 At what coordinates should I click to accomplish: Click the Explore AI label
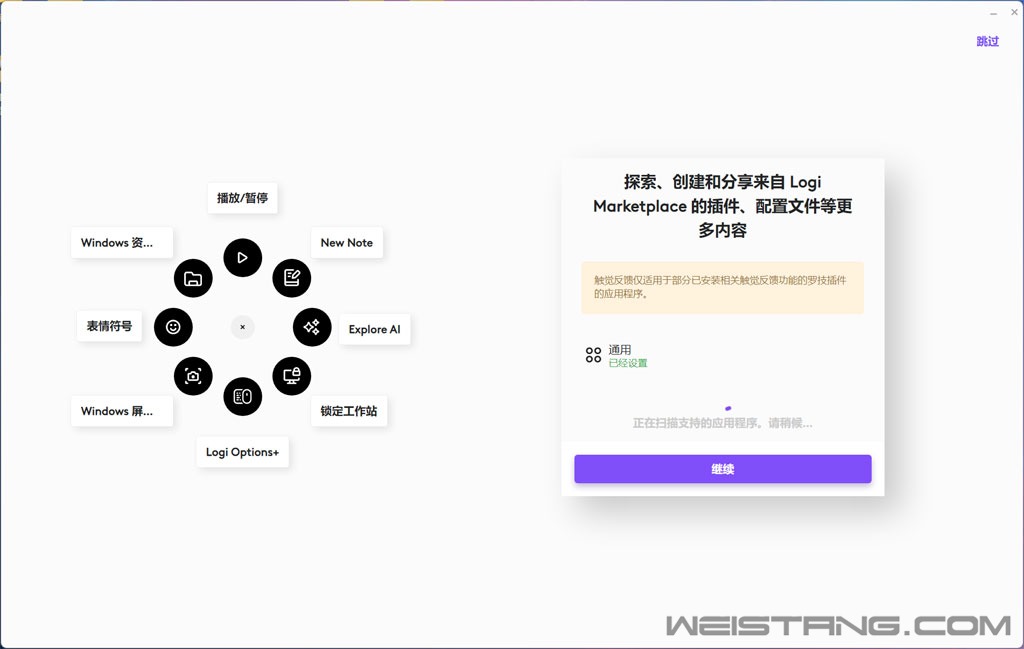[374, 329]
